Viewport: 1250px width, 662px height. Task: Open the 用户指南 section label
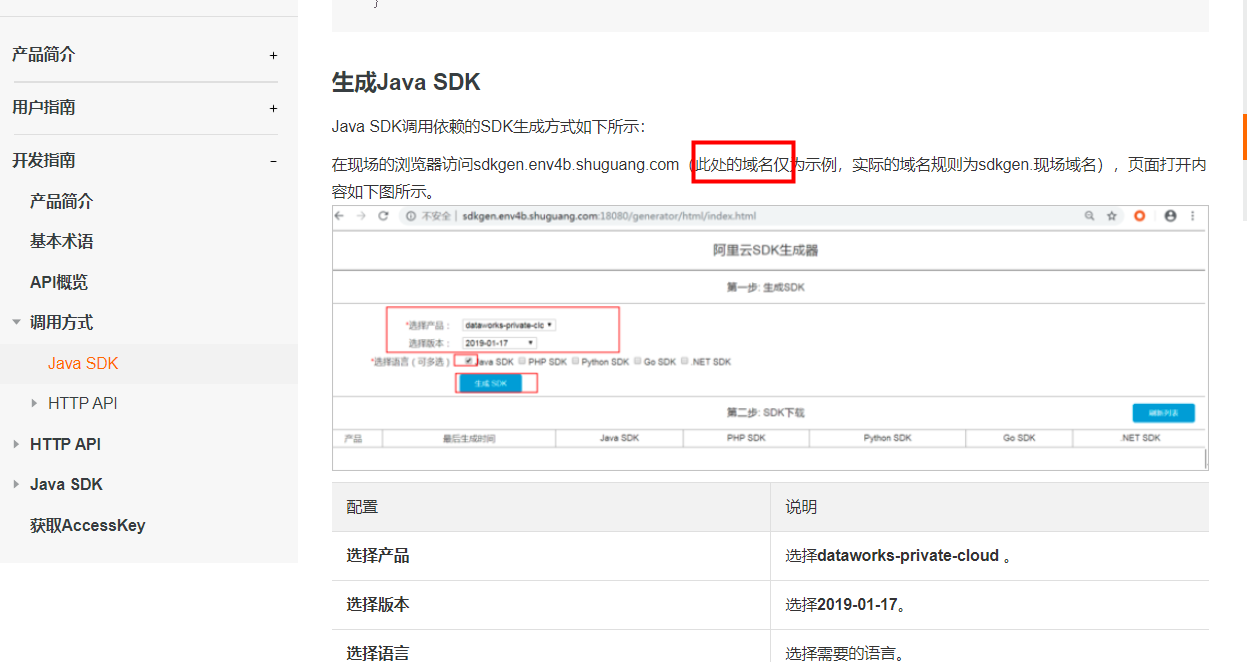click(x=43, y=107)
